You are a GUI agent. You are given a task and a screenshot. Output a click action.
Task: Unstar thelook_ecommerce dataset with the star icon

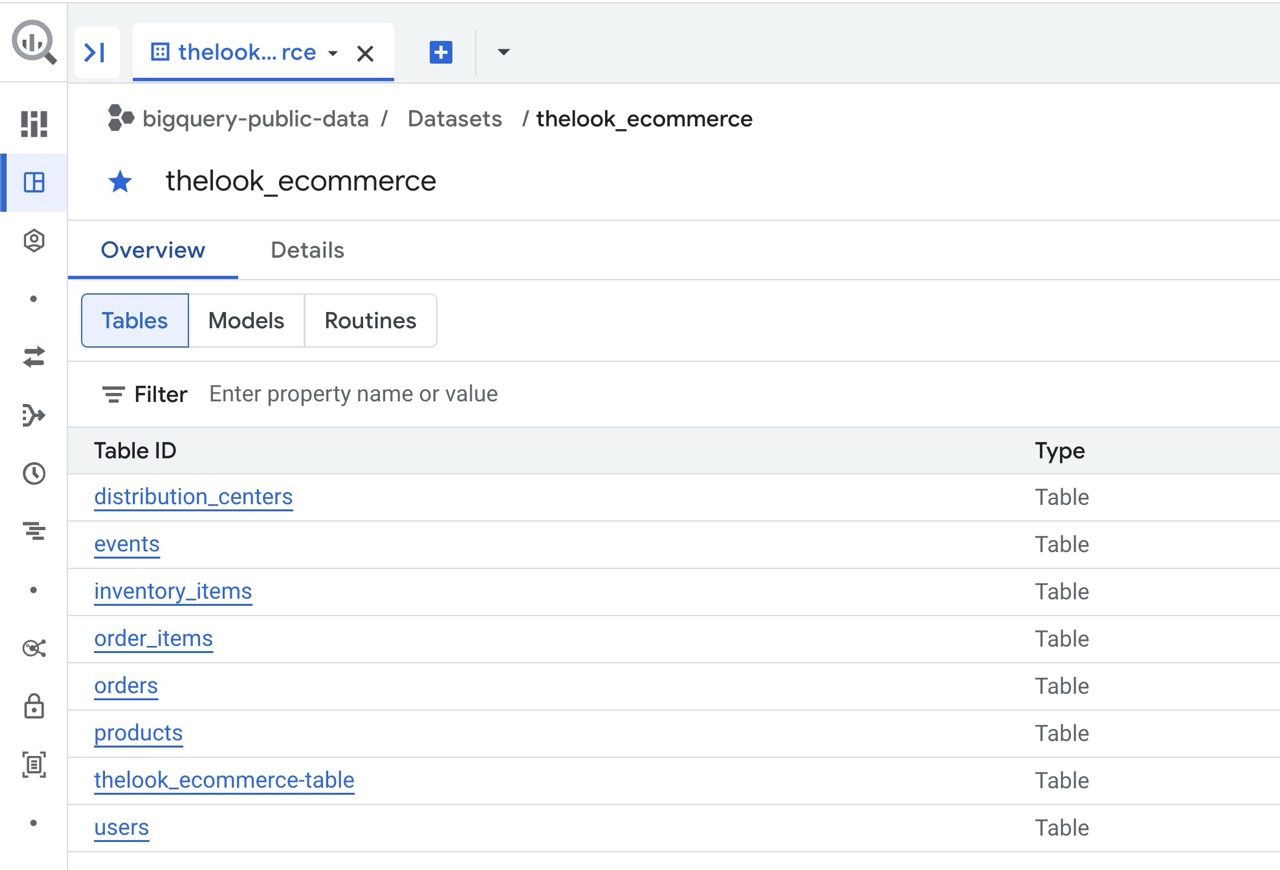120,181
